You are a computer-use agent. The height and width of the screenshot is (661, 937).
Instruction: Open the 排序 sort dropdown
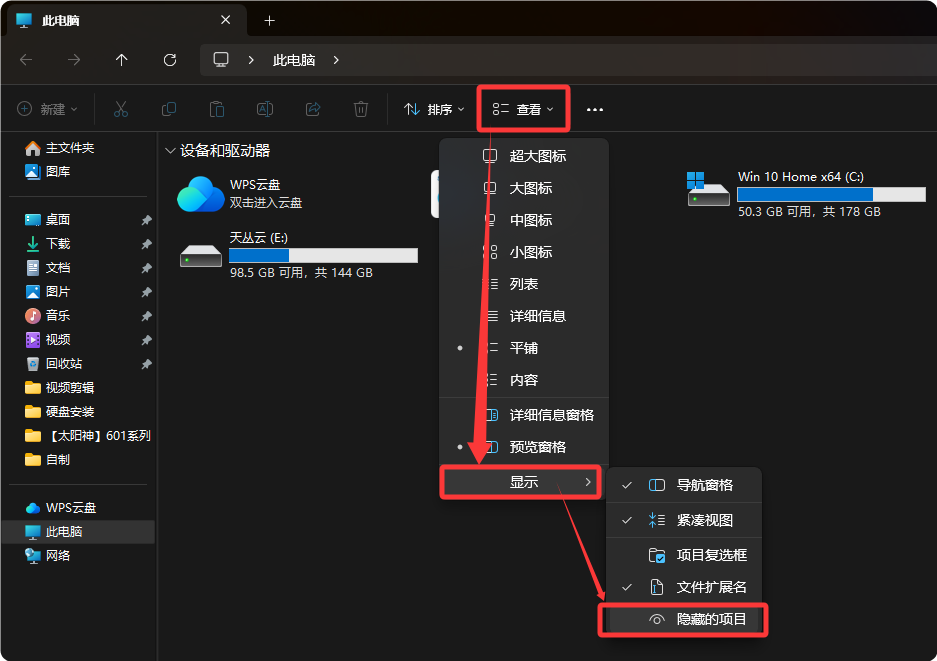[434, 109]
